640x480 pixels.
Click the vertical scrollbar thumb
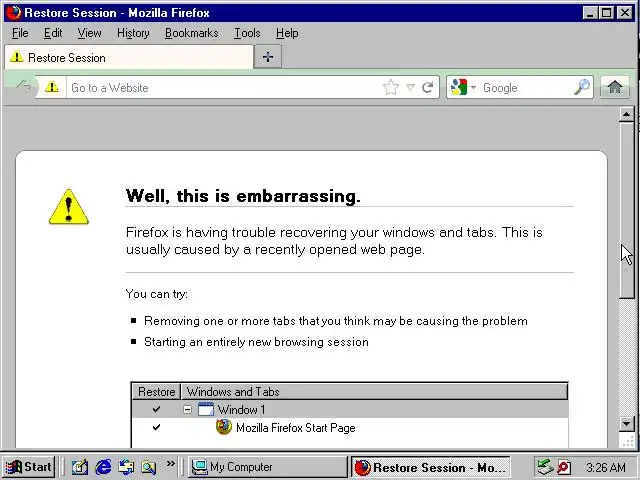coord(626,210)
